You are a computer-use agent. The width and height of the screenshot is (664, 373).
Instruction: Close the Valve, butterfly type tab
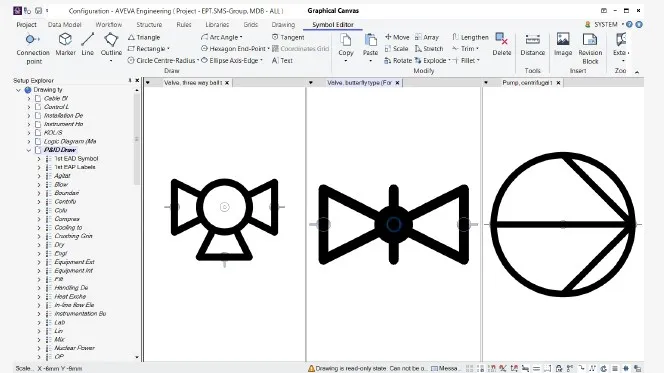click(x=397, y=83)
